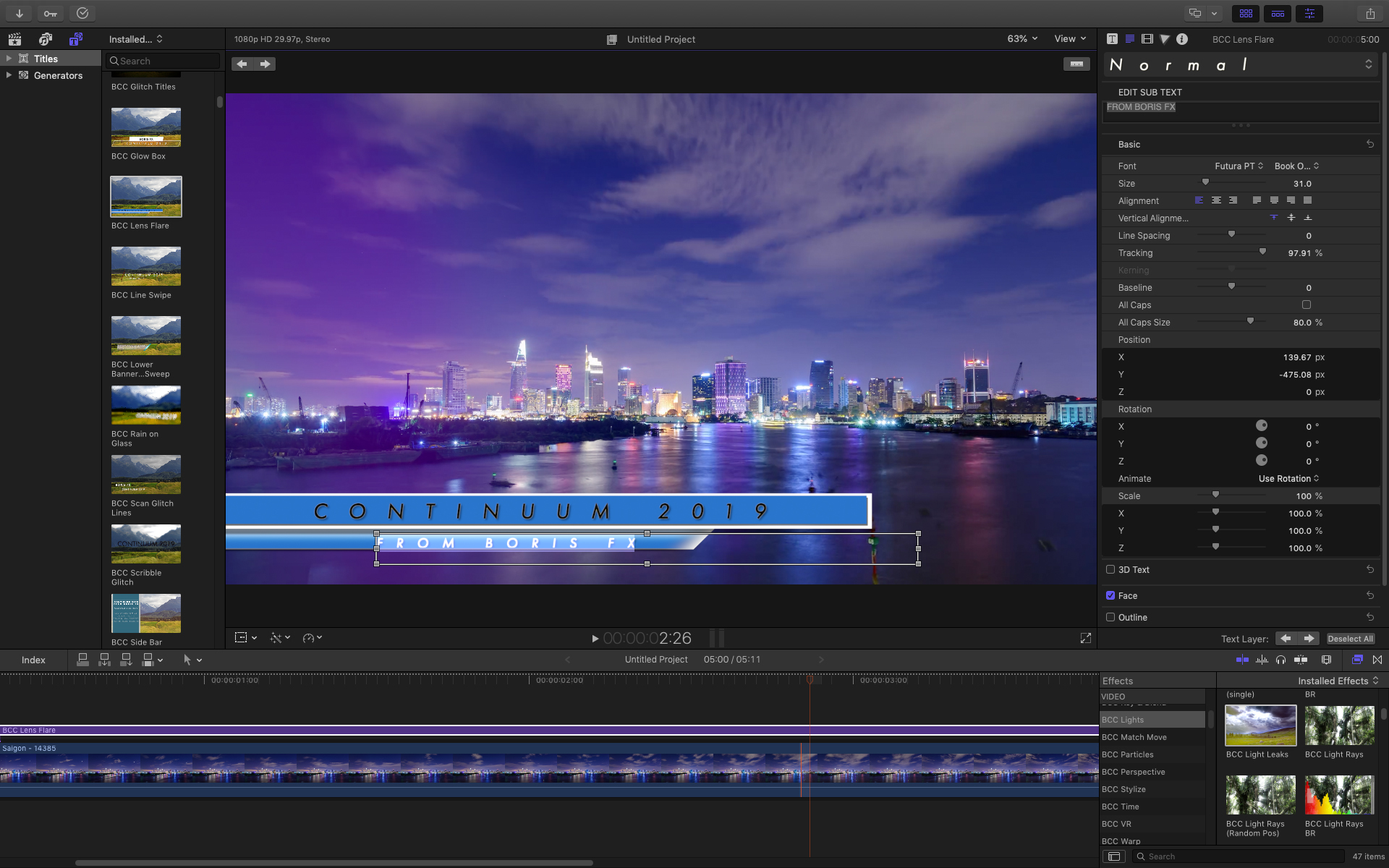Click insert clip edit icon
The width and height of the screenshot is (1389, 868).
[104, 660]
